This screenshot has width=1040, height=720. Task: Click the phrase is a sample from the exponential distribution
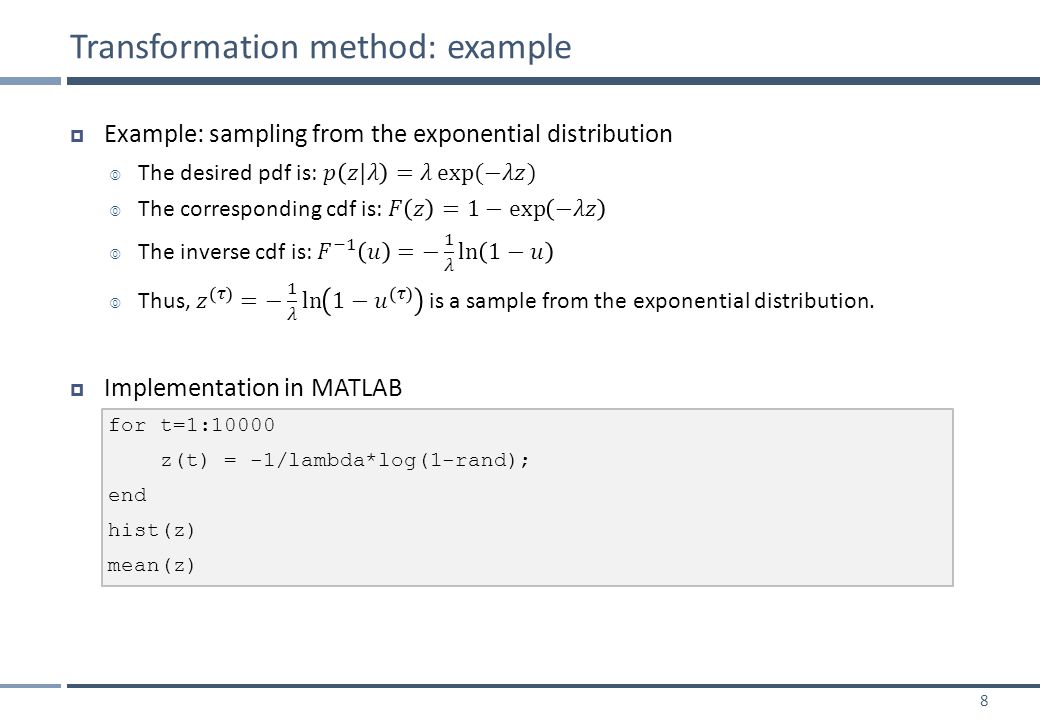652,301
